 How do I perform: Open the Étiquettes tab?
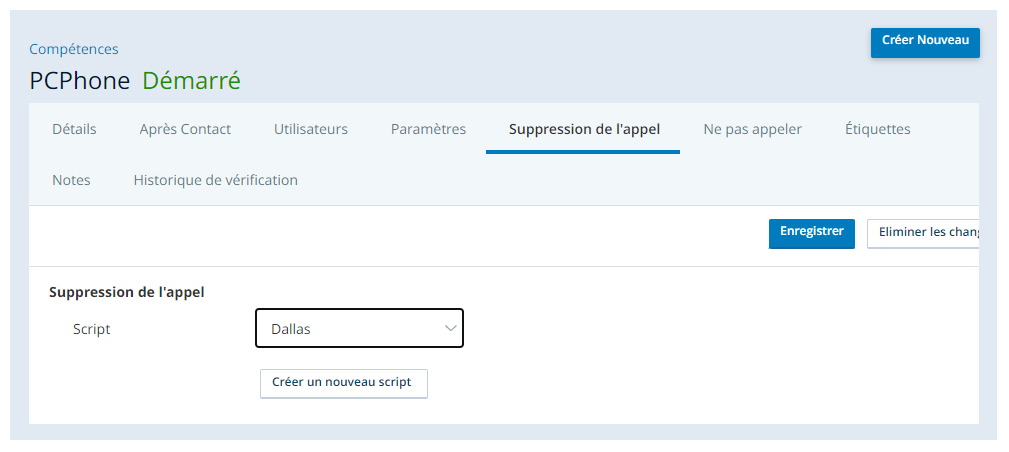877,129
